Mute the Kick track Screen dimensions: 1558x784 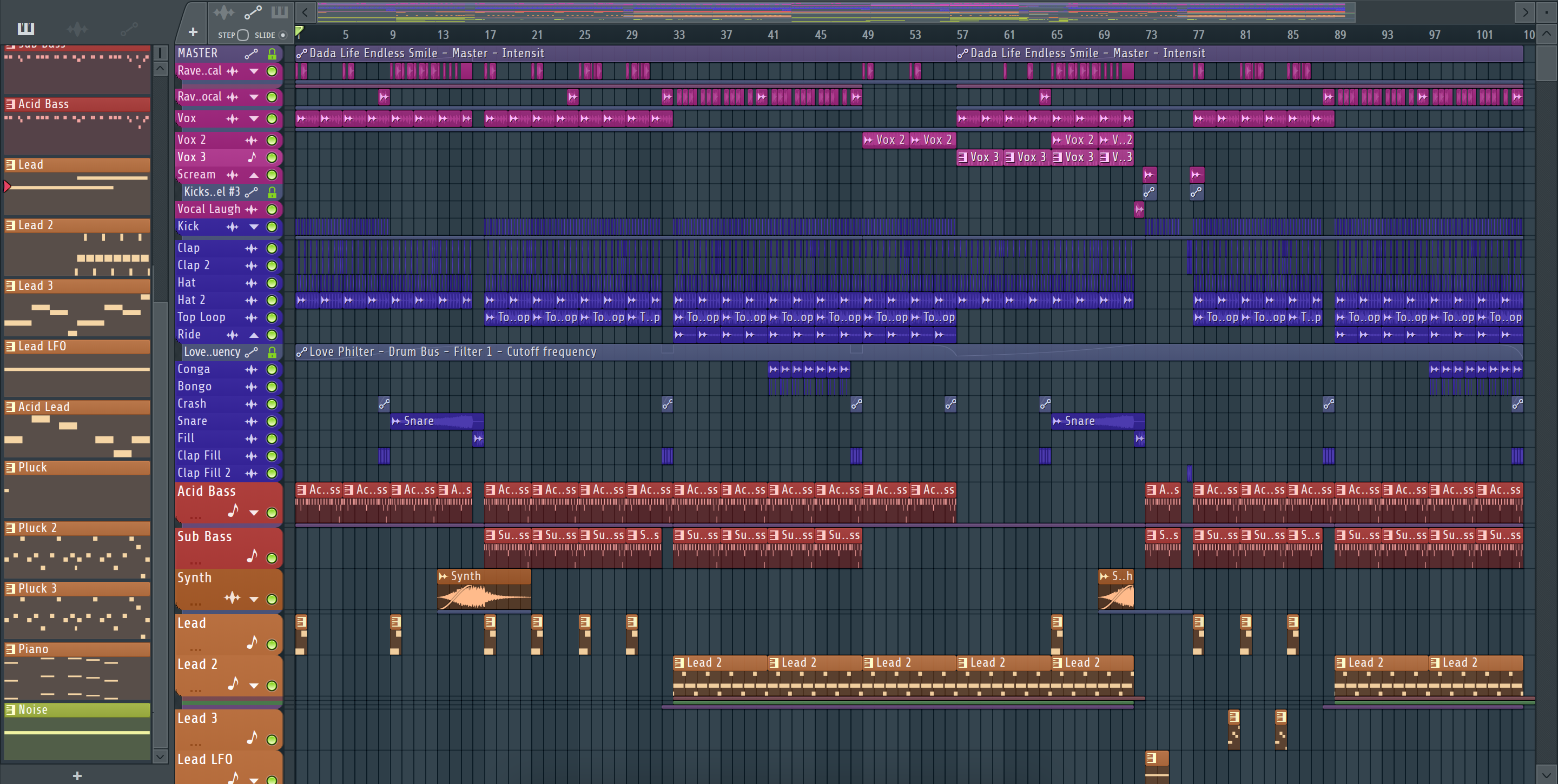(272, 227)
